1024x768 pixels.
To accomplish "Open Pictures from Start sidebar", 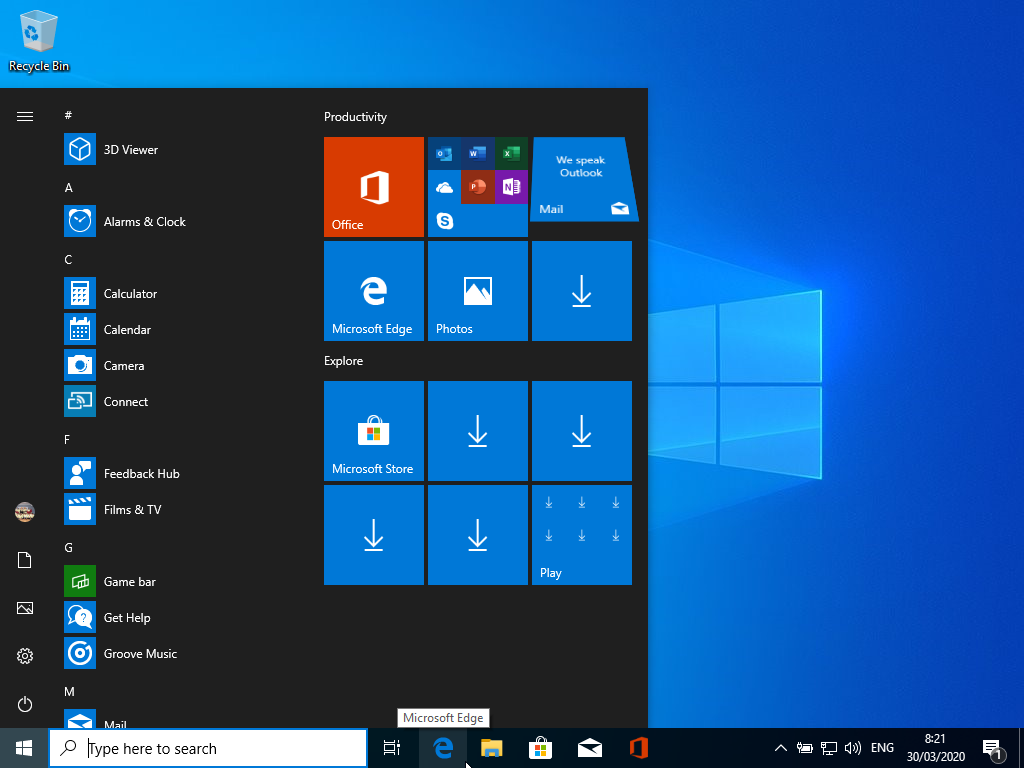I will click(25, 609).
